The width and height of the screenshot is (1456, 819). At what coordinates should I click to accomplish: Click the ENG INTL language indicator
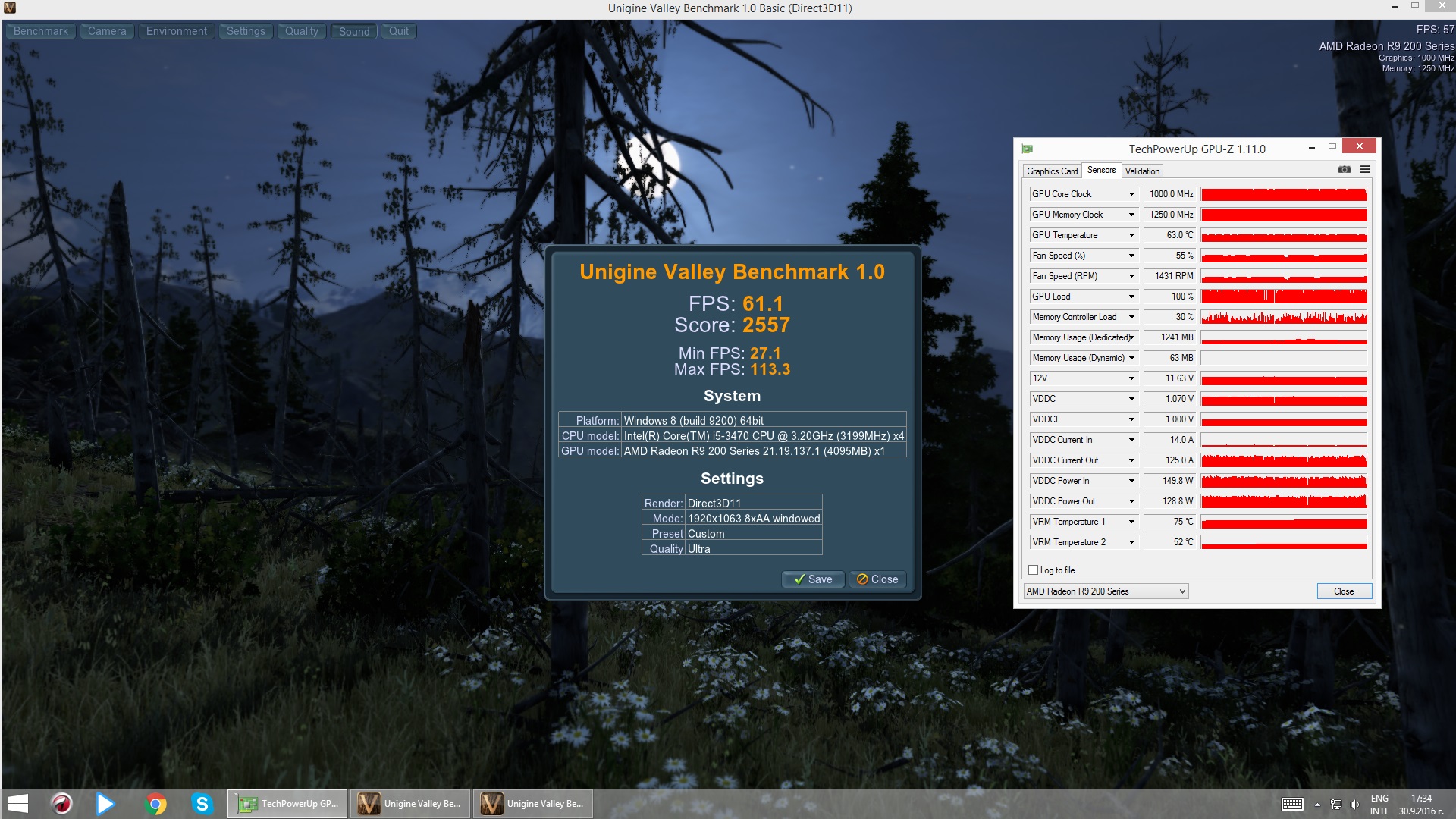click(x=1379, y=805)
